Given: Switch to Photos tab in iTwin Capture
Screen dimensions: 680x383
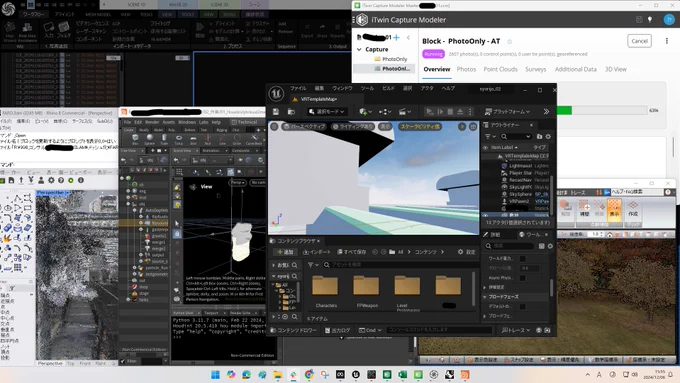Looking at the screenshot, I should (x=466, y=69).
